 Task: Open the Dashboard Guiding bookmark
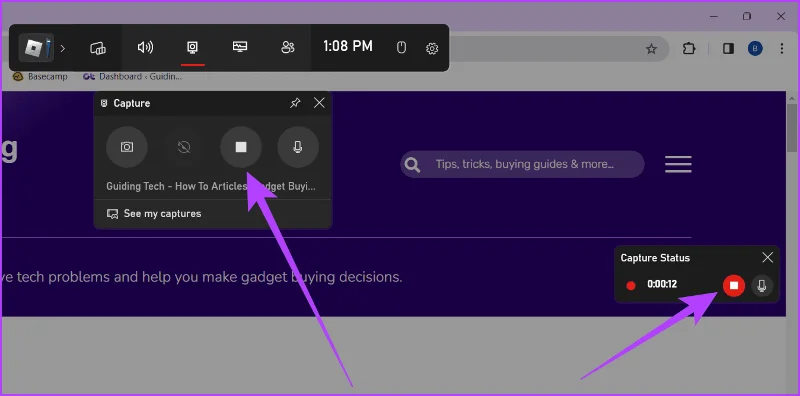(133, 77)
